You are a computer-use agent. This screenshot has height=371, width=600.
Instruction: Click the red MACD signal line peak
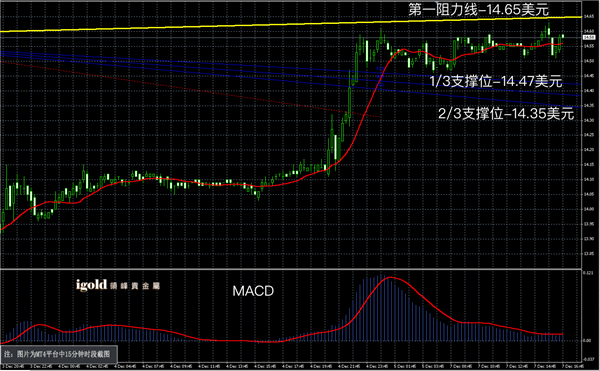coord(390,278)
